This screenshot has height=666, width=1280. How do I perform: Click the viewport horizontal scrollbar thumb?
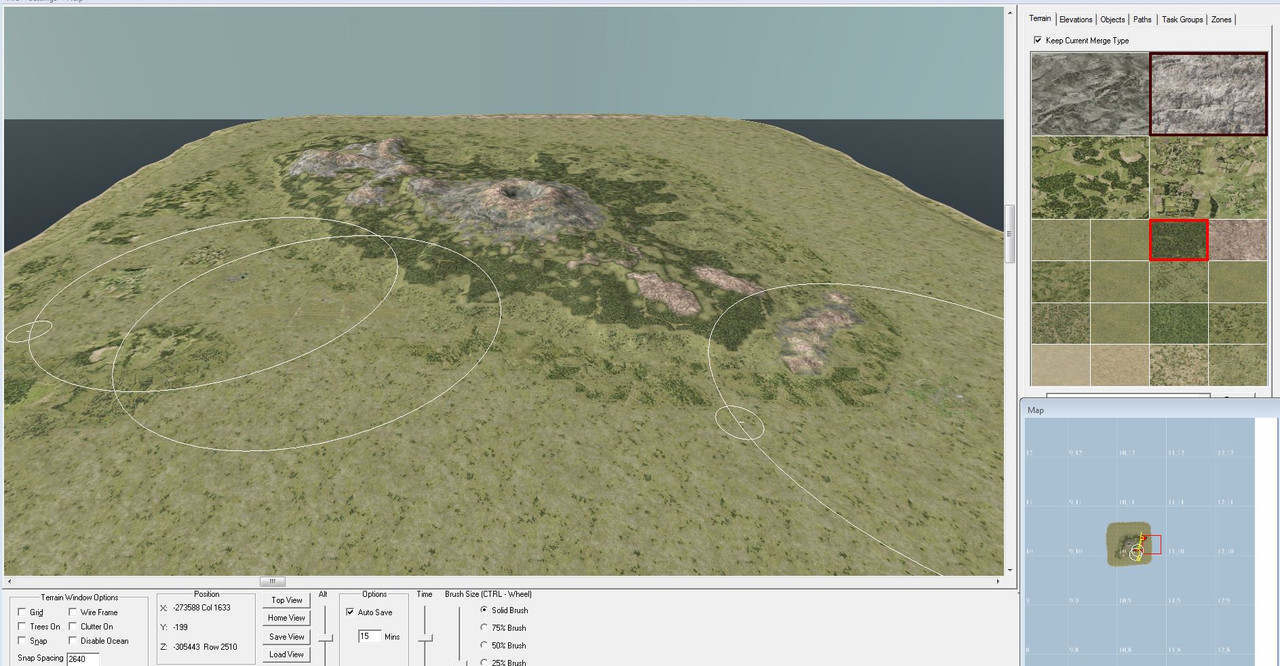(273, 581)
